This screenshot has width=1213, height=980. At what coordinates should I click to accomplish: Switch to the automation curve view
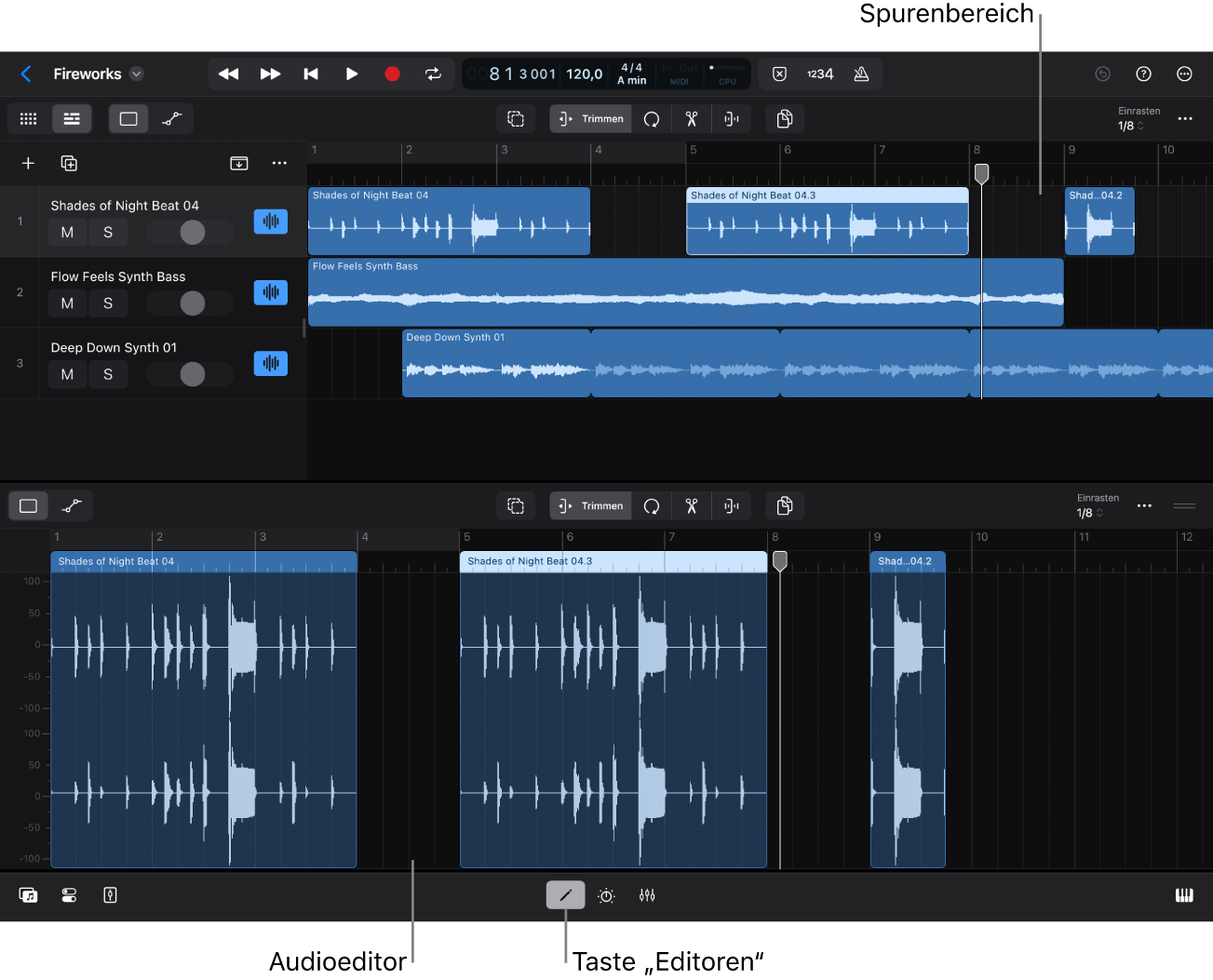pyautogui.click(x=171, y=118)
